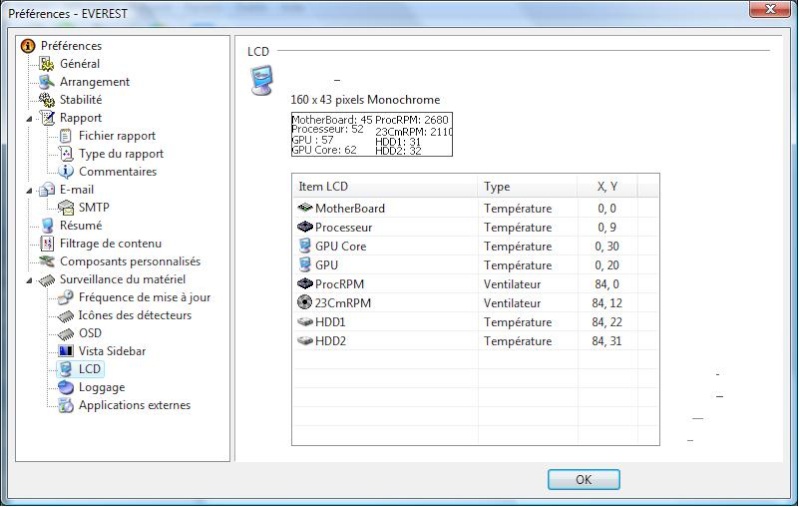Click the Applications externes icon
This screenshot has height=507, width=800.
66,405
